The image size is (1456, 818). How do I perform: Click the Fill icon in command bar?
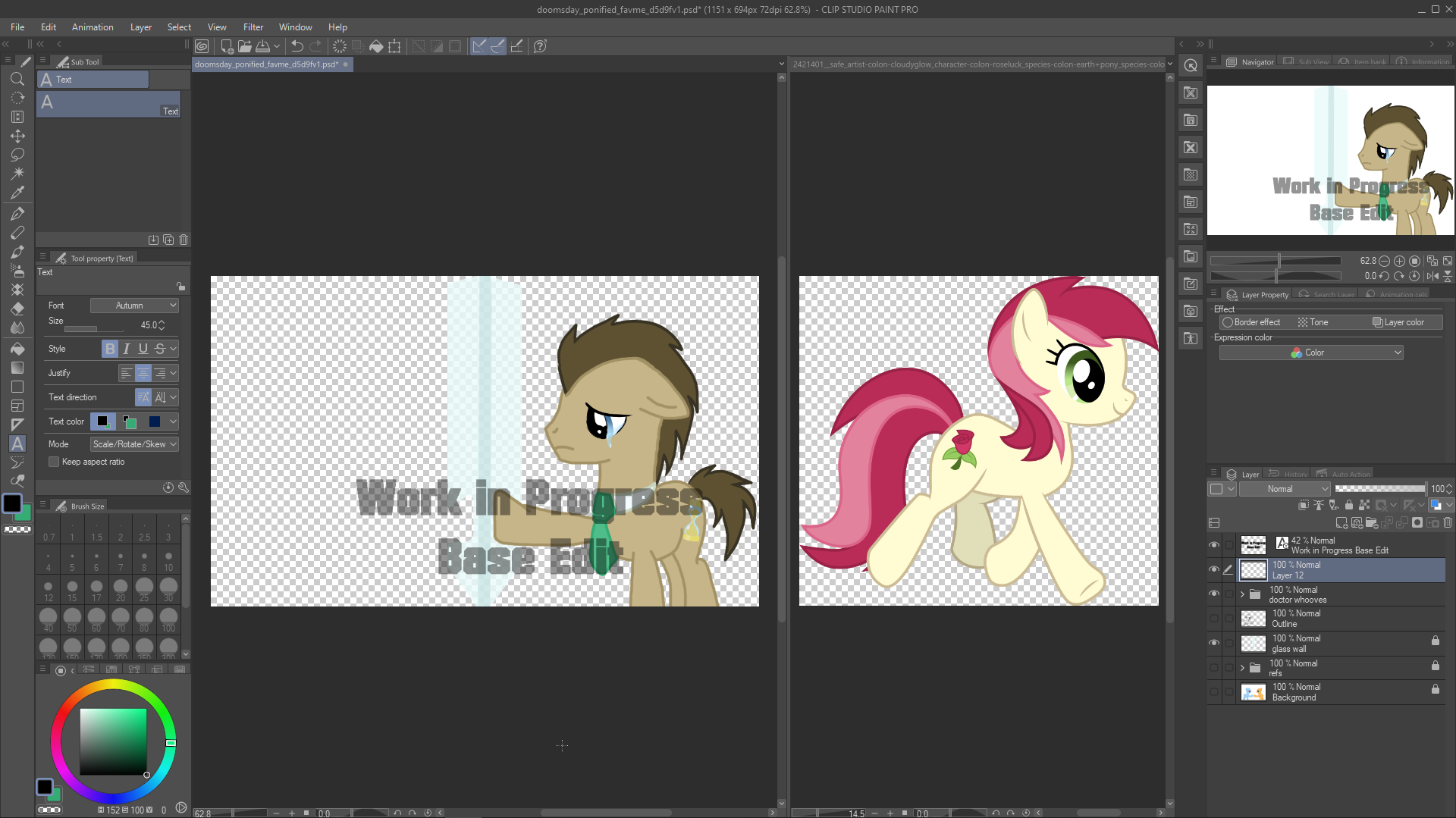(376, 46)
